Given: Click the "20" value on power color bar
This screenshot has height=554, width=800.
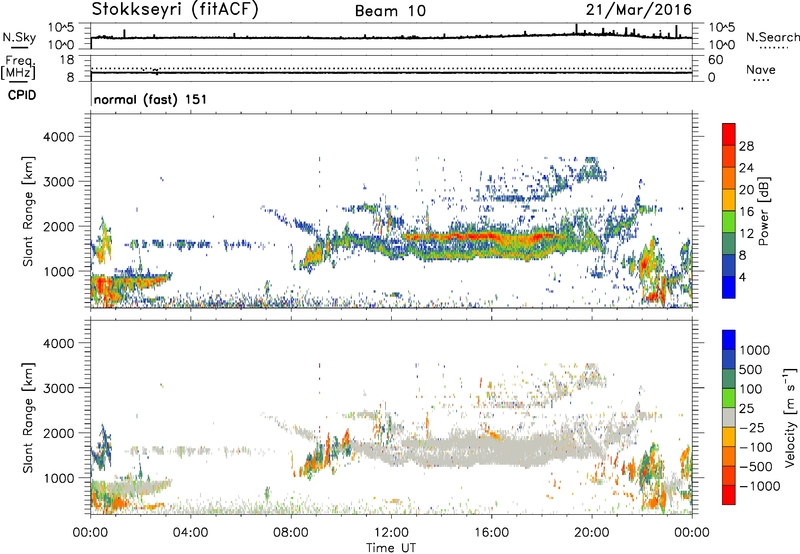Looking at the screenshot, I should 746,190.
